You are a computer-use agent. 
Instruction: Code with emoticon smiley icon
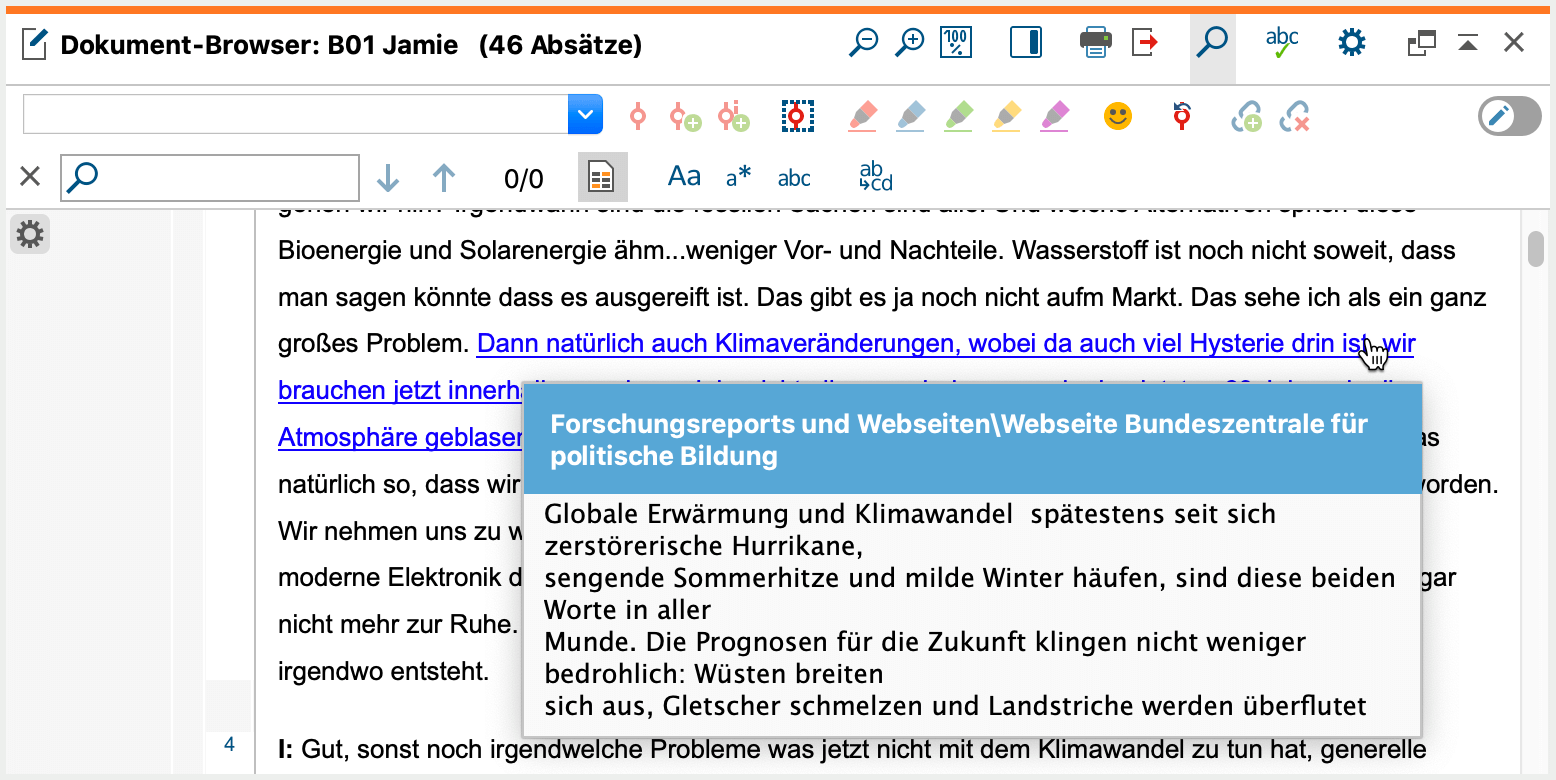click(x=1118, y=117)
